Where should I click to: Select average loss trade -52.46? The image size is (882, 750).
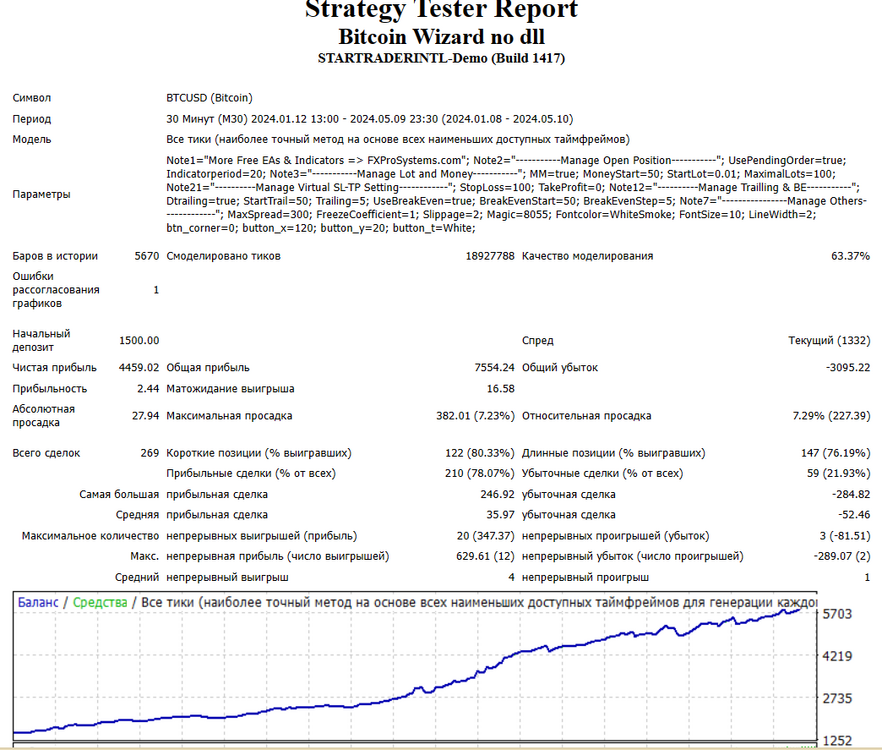point(854,515)
